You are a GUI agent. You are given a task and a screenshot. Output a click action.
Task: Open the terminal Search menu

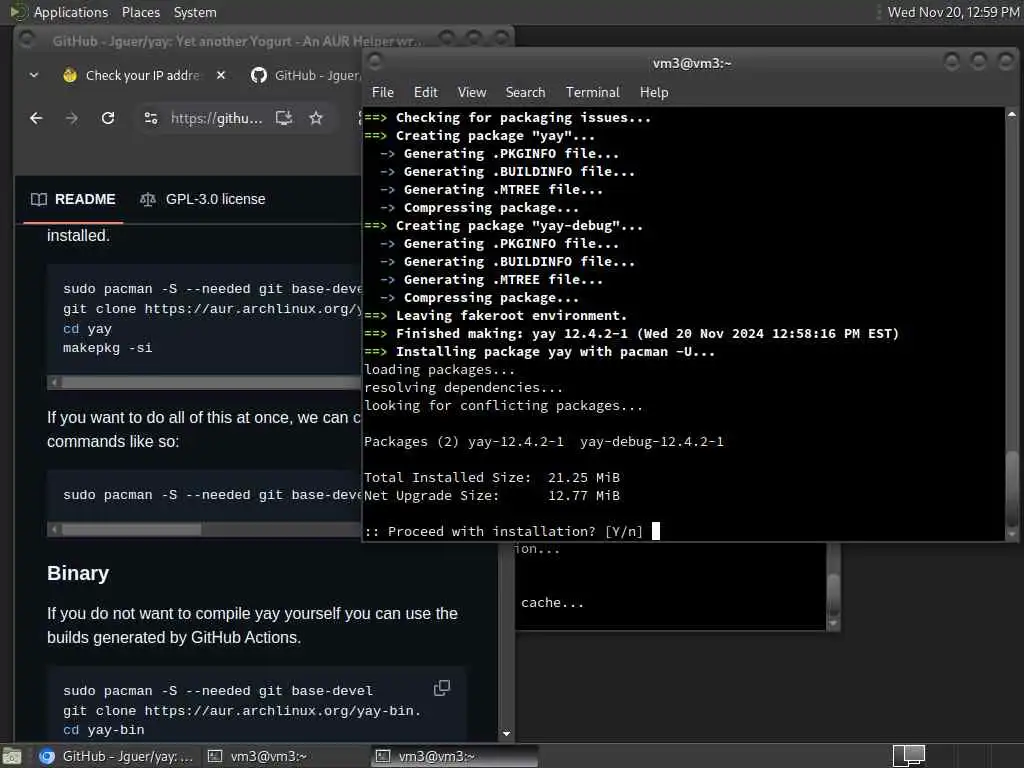click(525, 92)
